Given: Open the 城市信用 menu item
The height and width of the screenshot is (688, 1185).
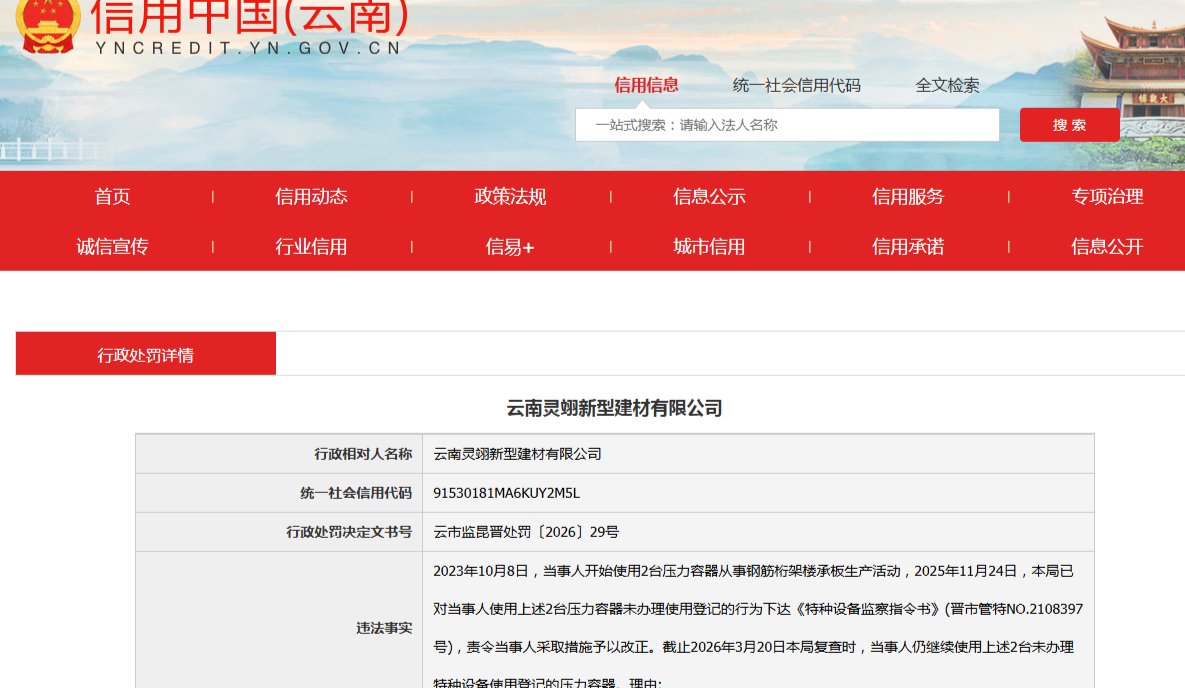Looking at the screenshot, I should (x=709, y=246).
